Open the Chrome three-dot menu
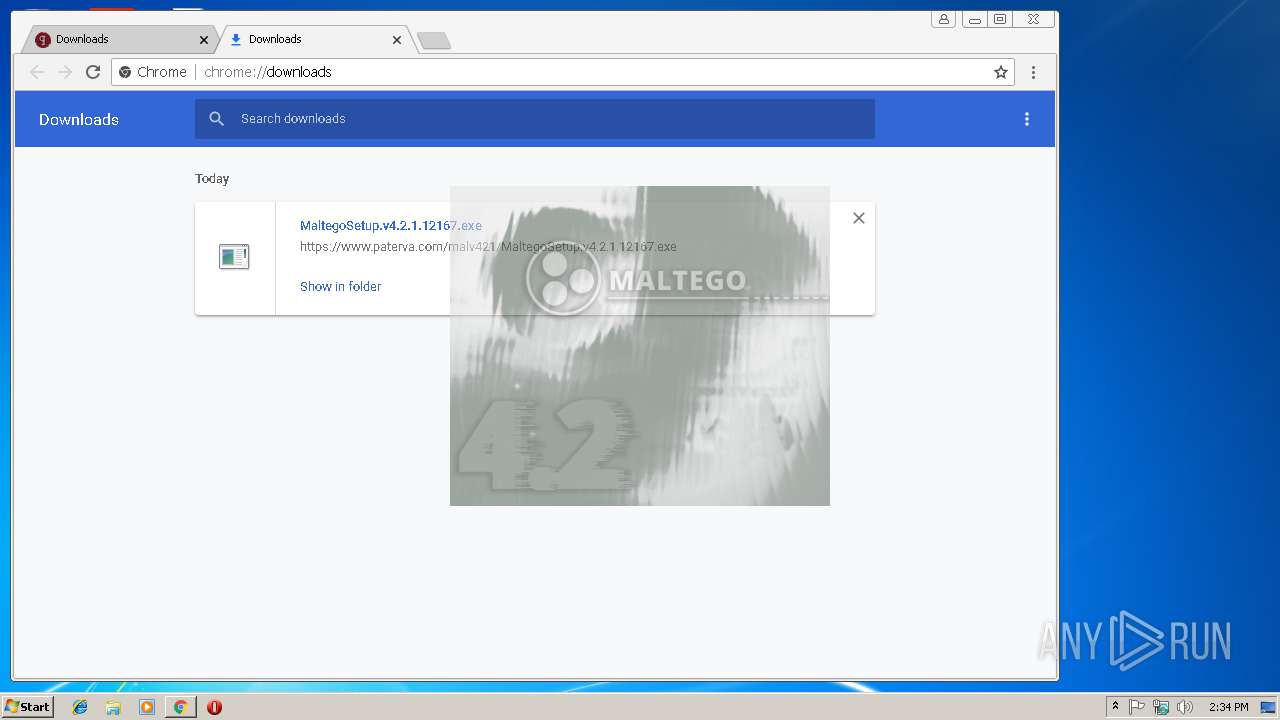The height and width of the screenshot is (720, 1280). click(x=1033, y=72)
